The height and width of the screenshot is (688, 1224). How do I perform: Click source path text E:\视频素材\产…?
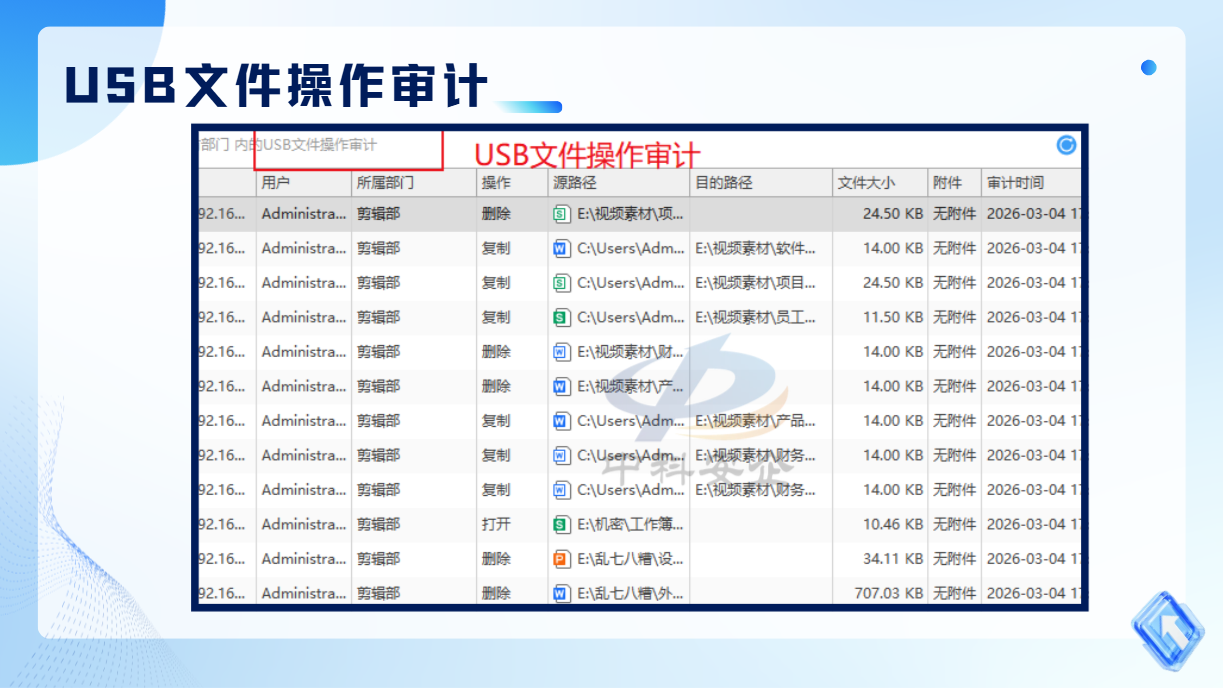click(x=631, y=386)
